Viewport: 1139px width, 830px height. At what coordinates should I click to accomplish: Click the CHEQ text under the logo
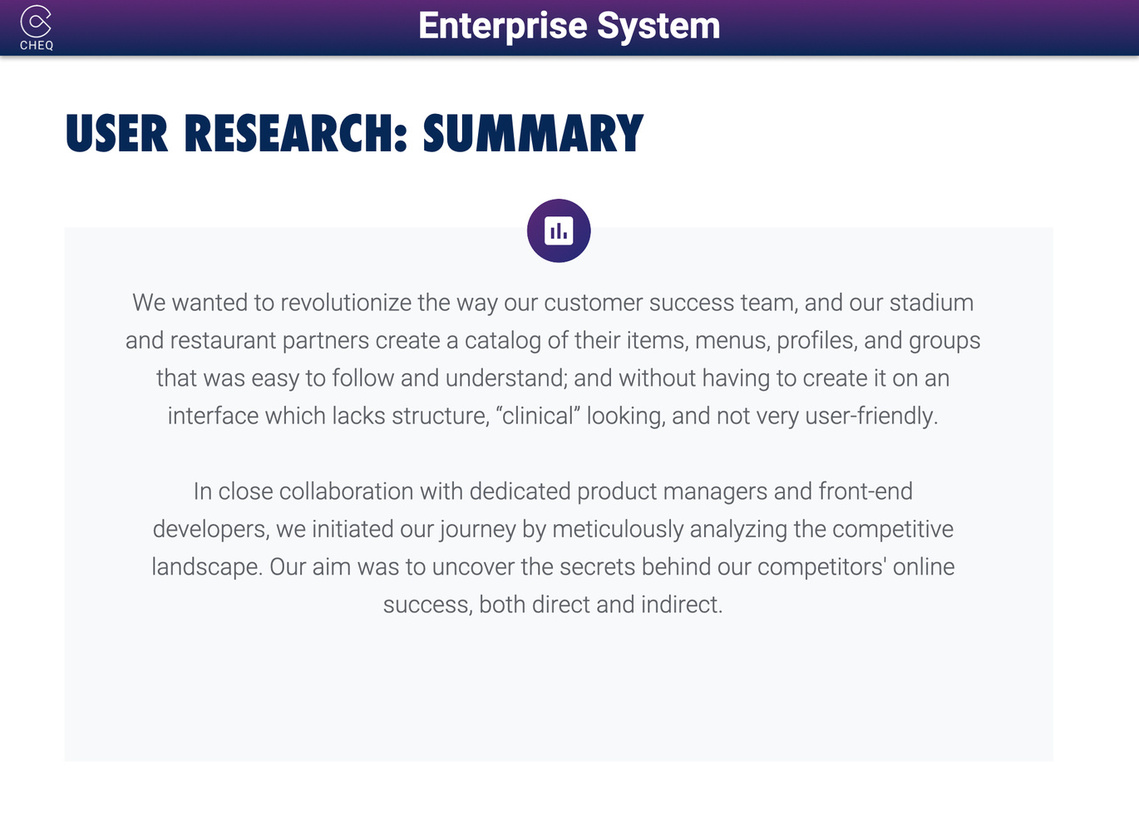click(36, 45)
